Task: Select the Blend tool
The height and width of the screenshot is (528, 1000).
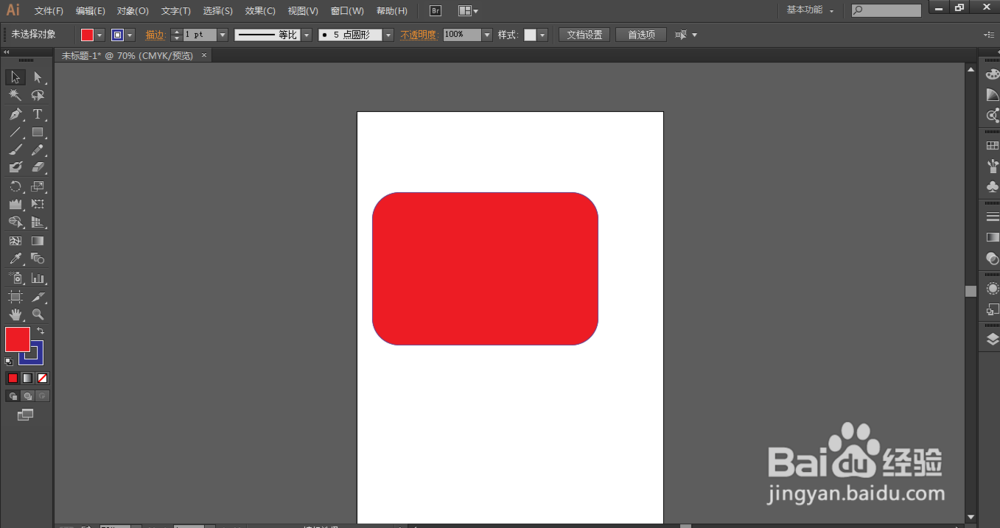Action: coord(38,259)
